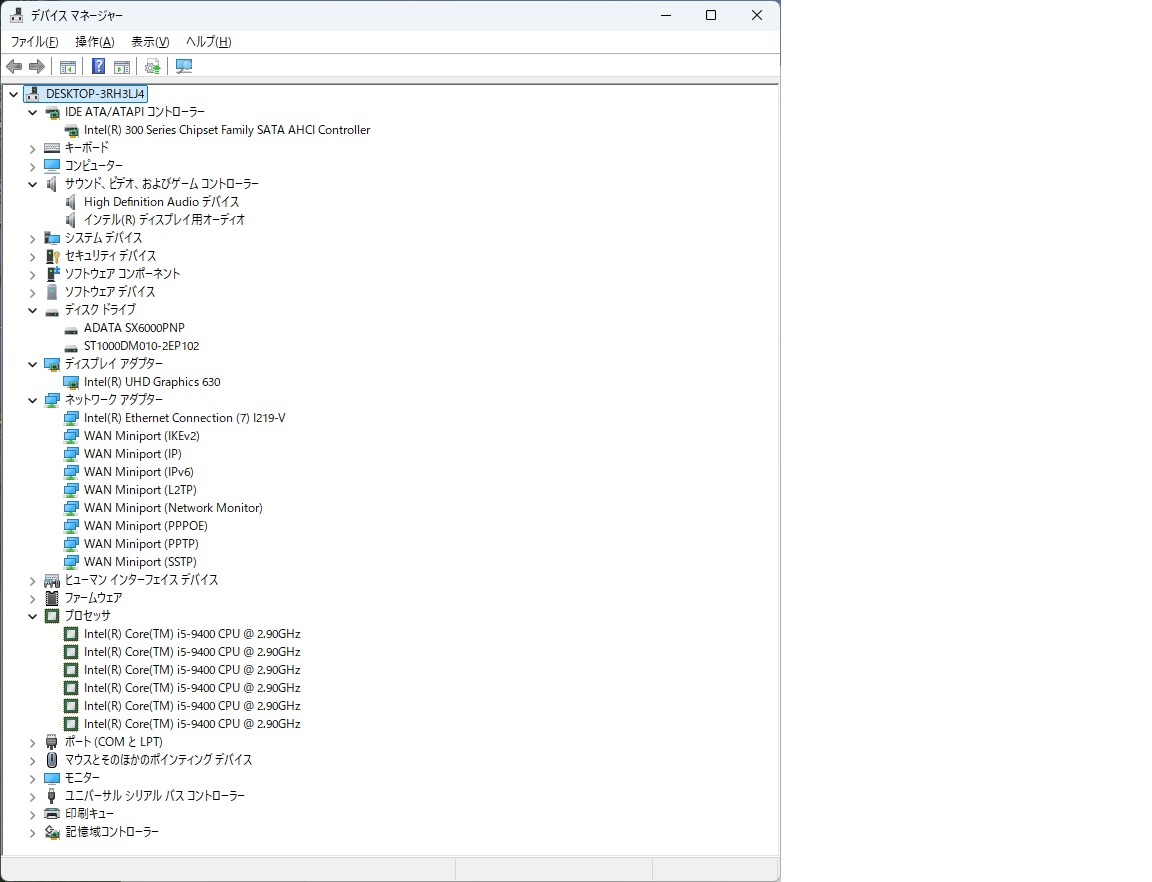Screen dimensions: 1152x882
Task: Open the ファイル(F) menu
Action: pyautogui.click(x=34, y=42)
